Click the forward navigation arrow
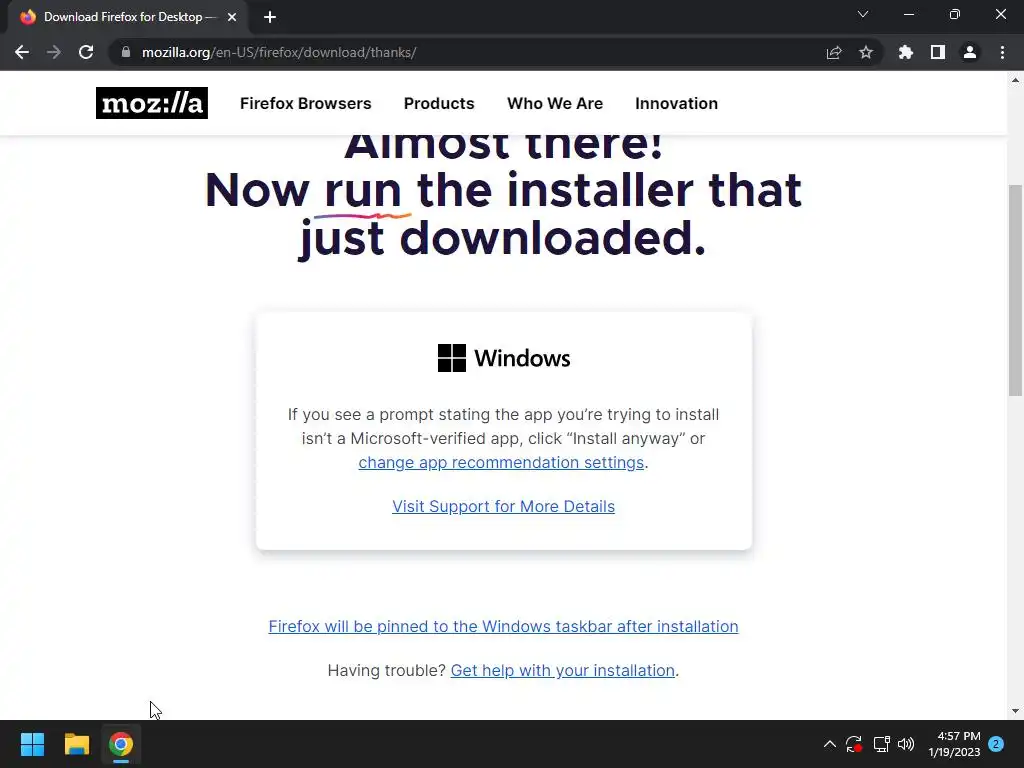1024x768 pixels. click(54, 52)
